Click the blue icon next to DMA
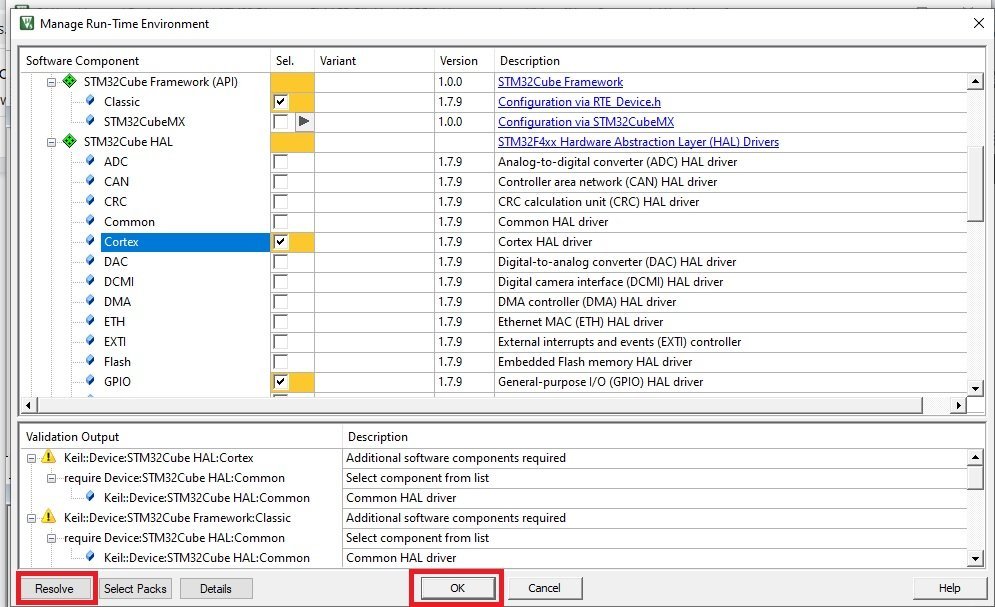 click(x=90, y=301)
